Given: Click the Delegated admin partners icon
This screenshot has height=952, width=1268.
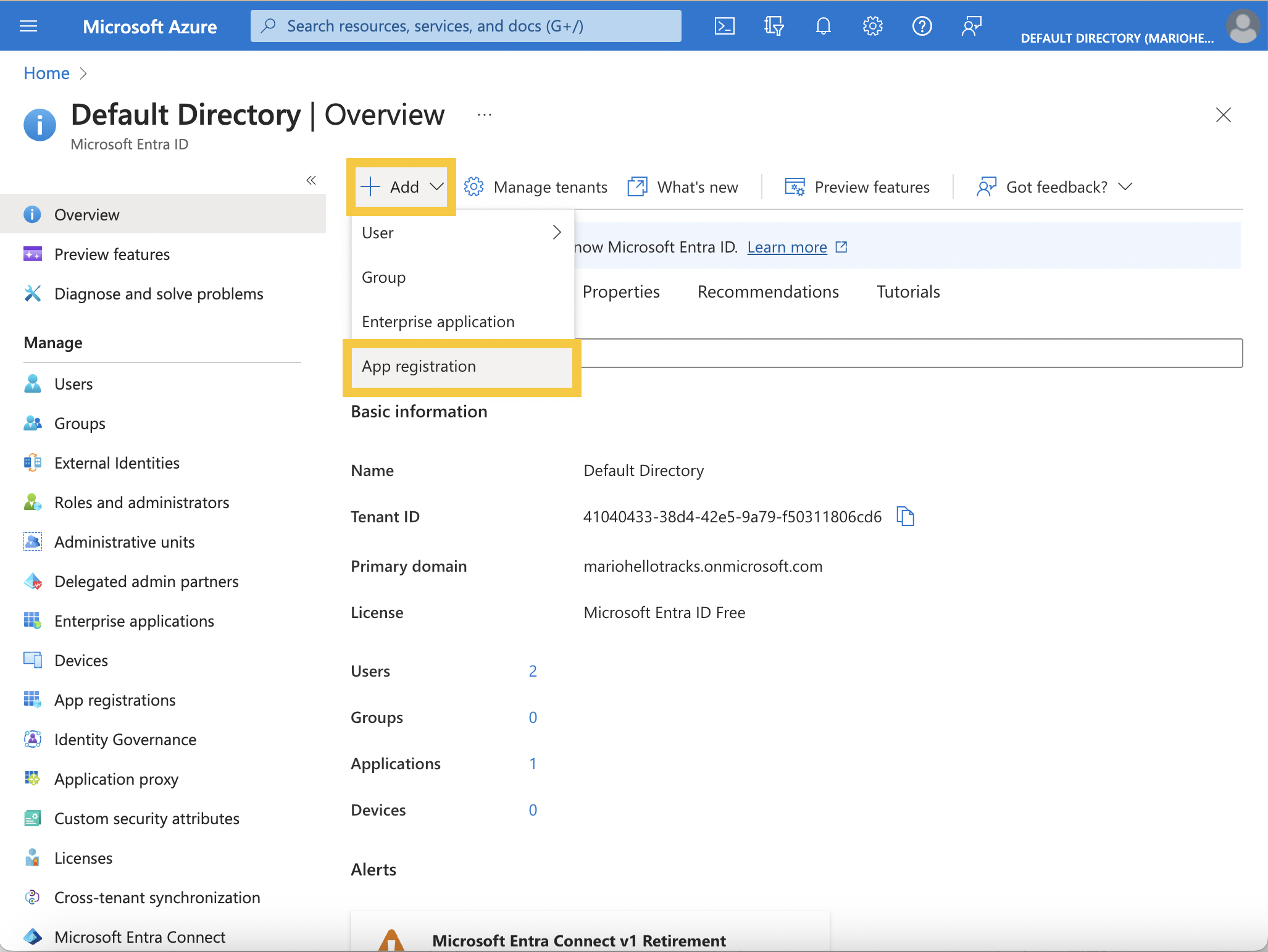Looking at the screenshot, I should tap(33, 581).
